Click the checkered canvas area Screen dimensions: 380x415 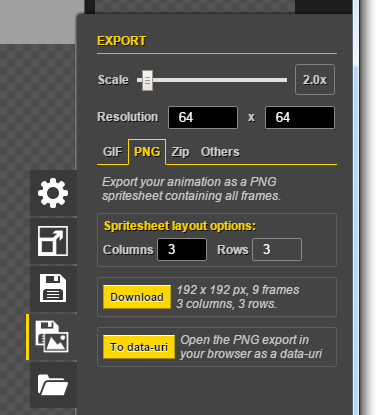[37, 107]
